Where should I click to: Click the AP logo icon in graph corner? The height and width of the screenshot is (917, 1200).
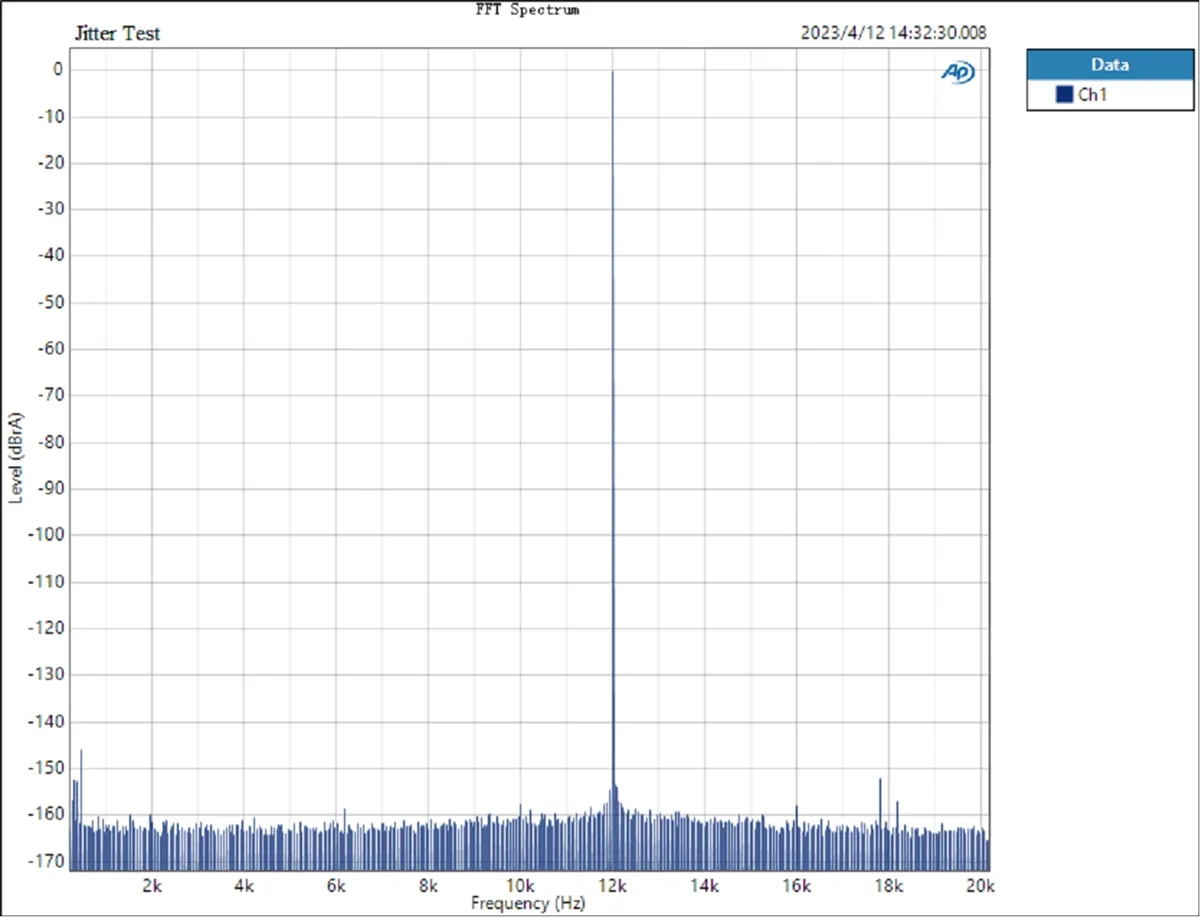coord(957,72)
